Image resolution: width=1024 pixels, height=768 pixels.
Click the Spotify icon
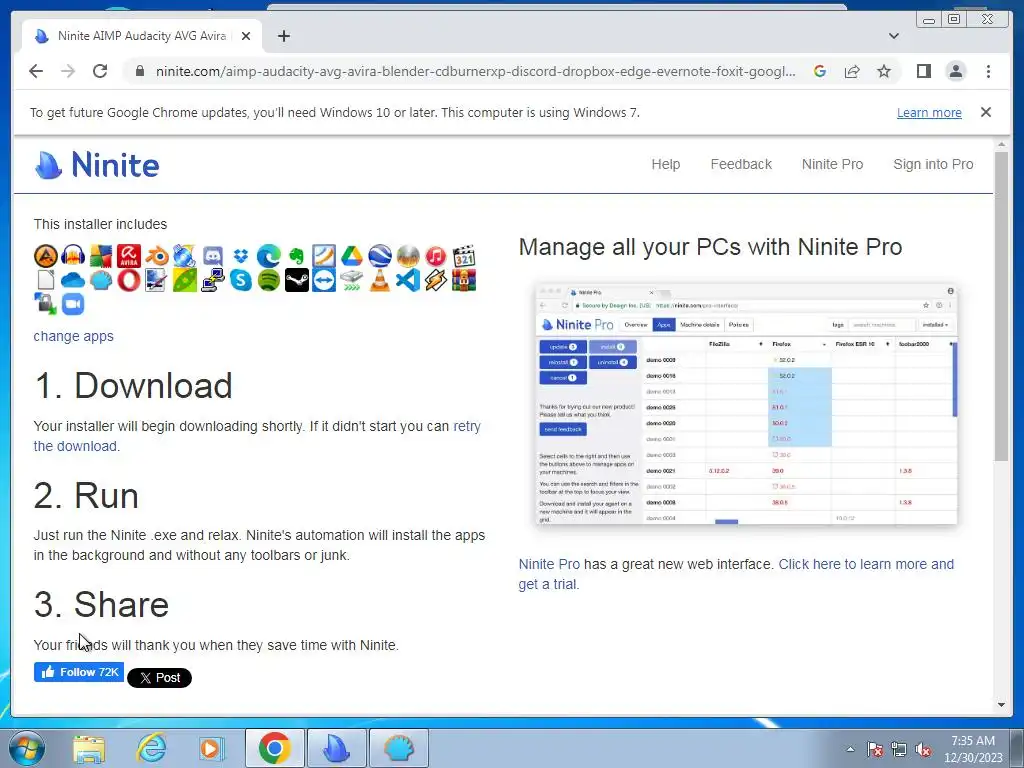point(268,280)
